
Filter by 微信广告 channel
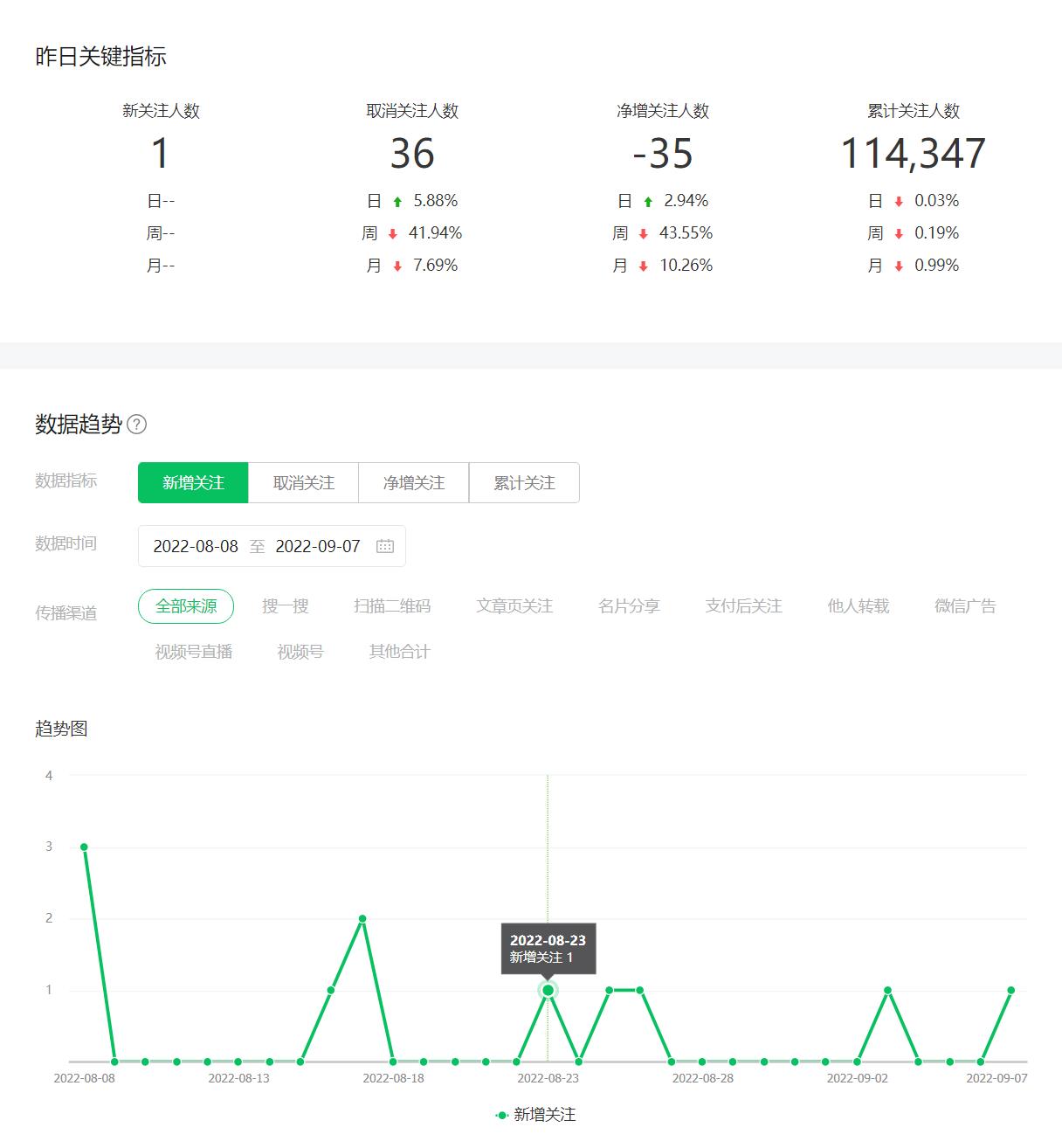coord(965,606)
